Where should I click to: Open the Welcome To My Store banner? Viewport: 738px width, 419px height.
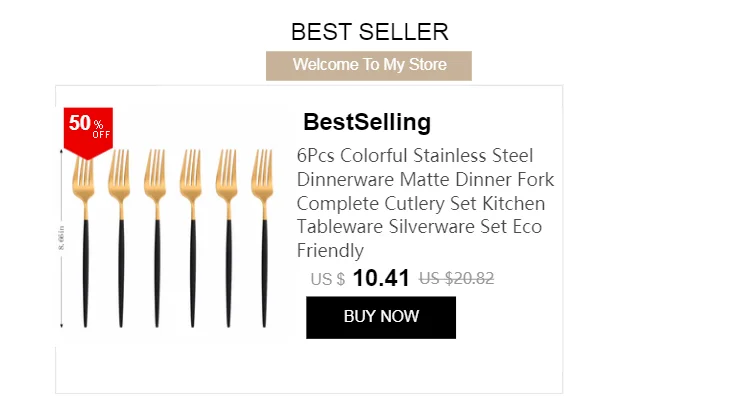pos(369,65)
